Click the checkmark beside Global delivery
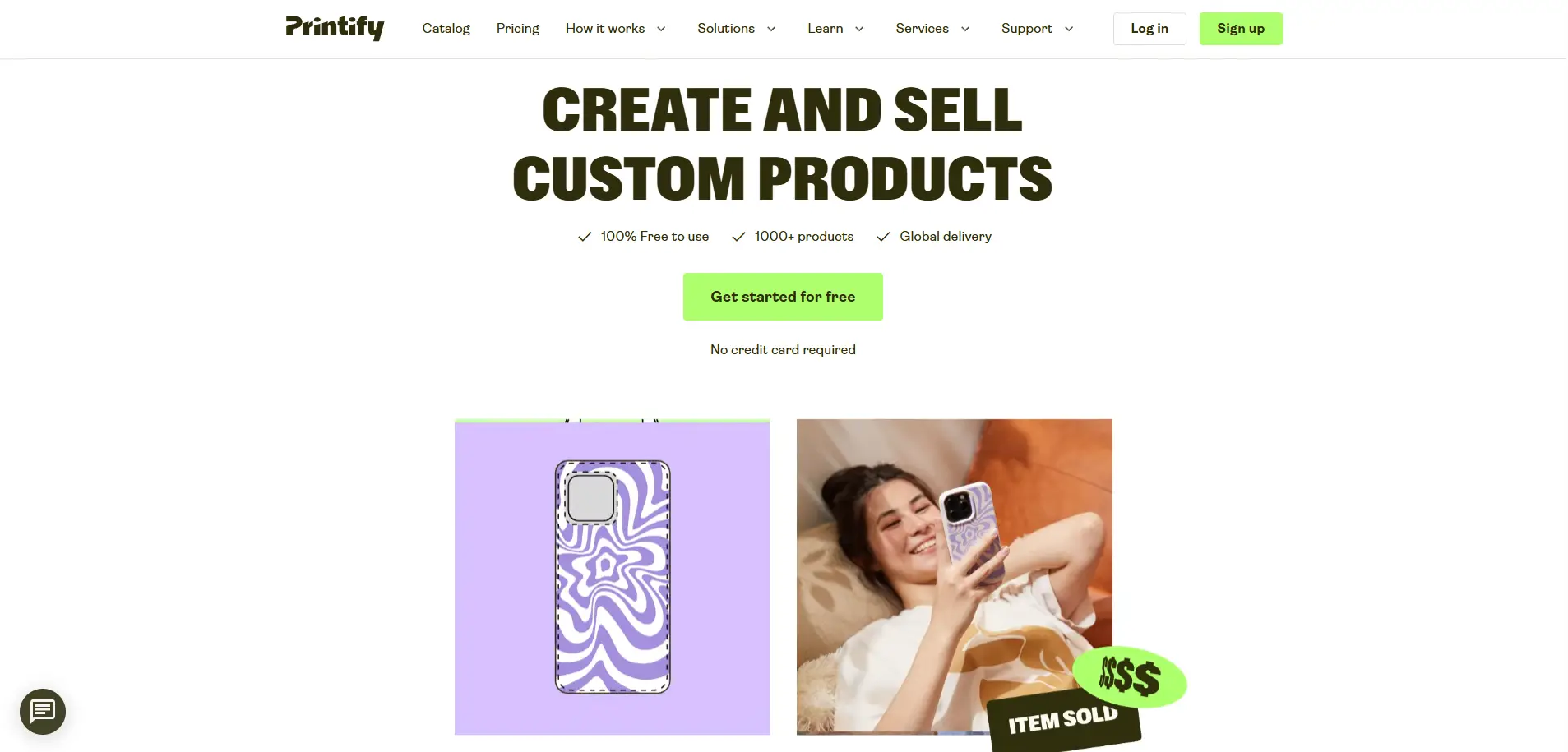1568x752 pixels. pyautogui.click(x=883, y=237)
